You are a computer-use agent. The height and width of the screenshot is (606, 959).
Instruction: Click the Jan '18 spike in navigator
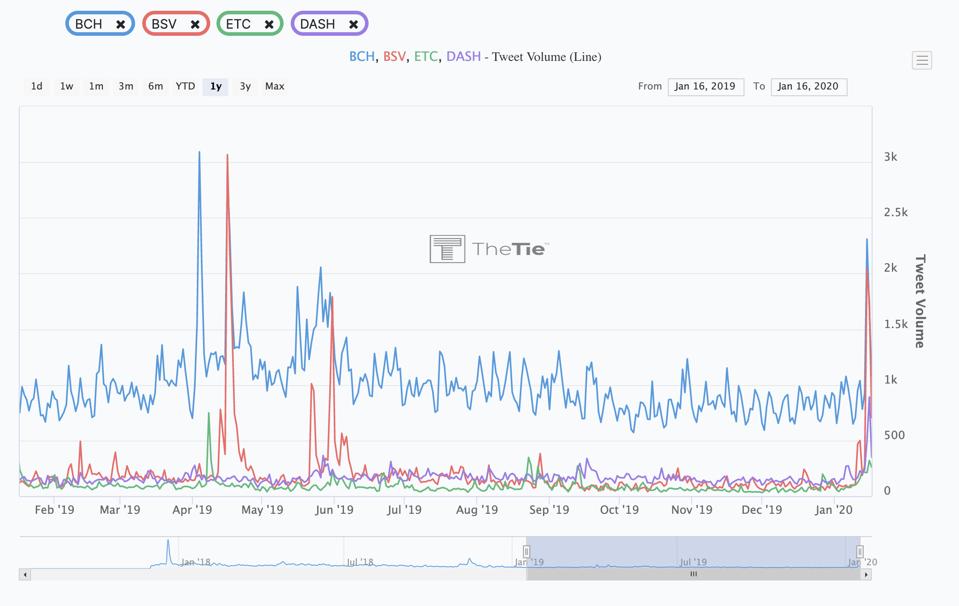168,541
